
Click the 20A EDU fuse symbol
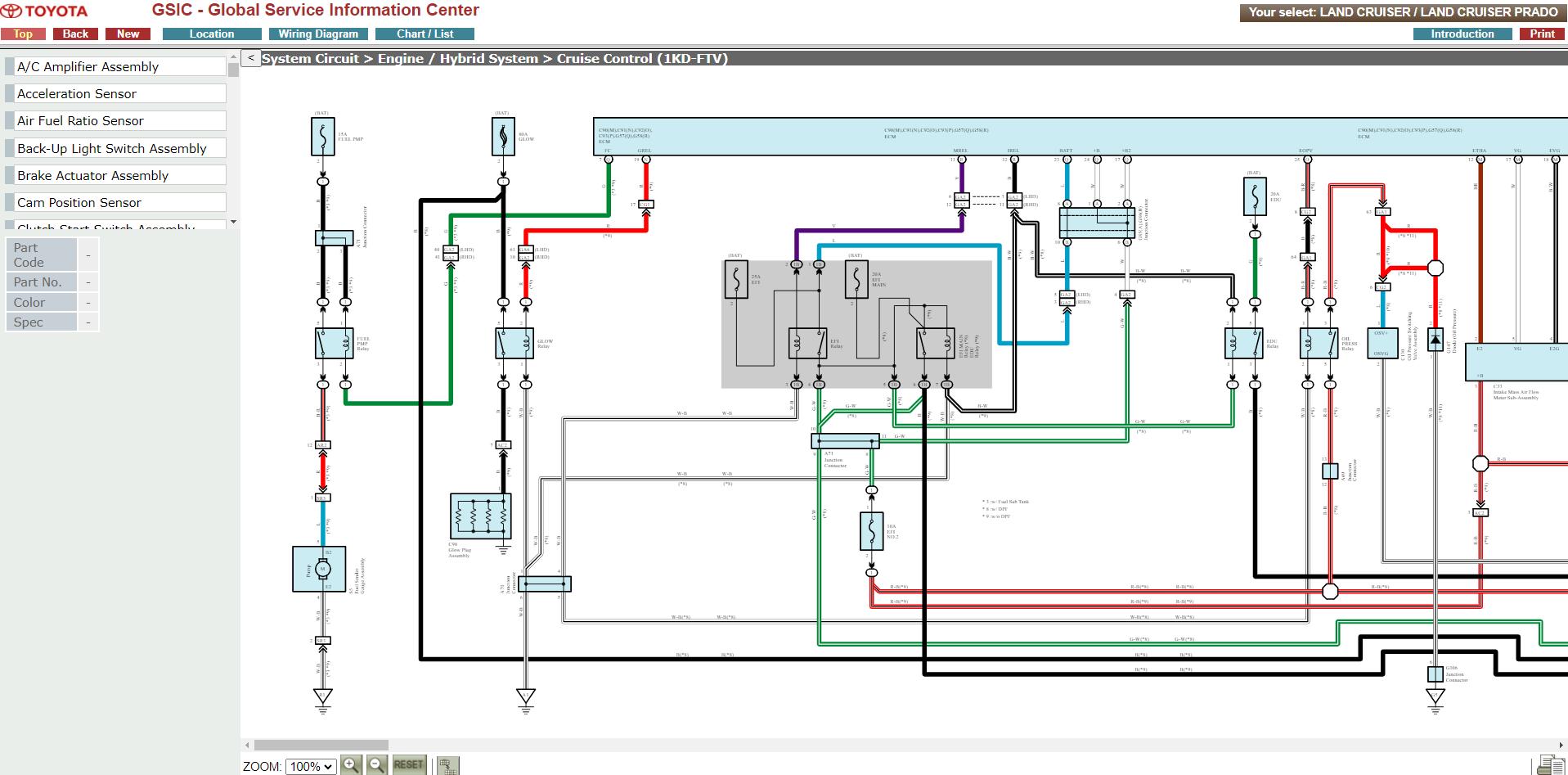[1255, 197]
